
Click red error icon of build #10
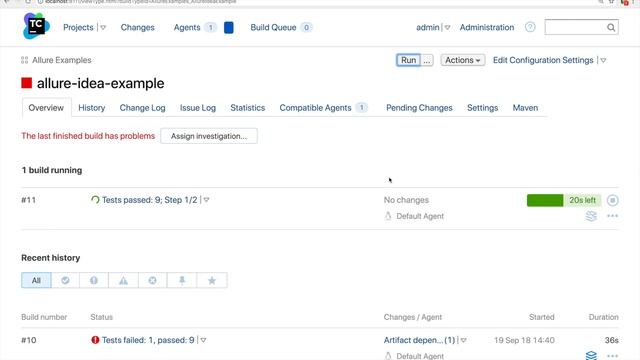point(95,340)
